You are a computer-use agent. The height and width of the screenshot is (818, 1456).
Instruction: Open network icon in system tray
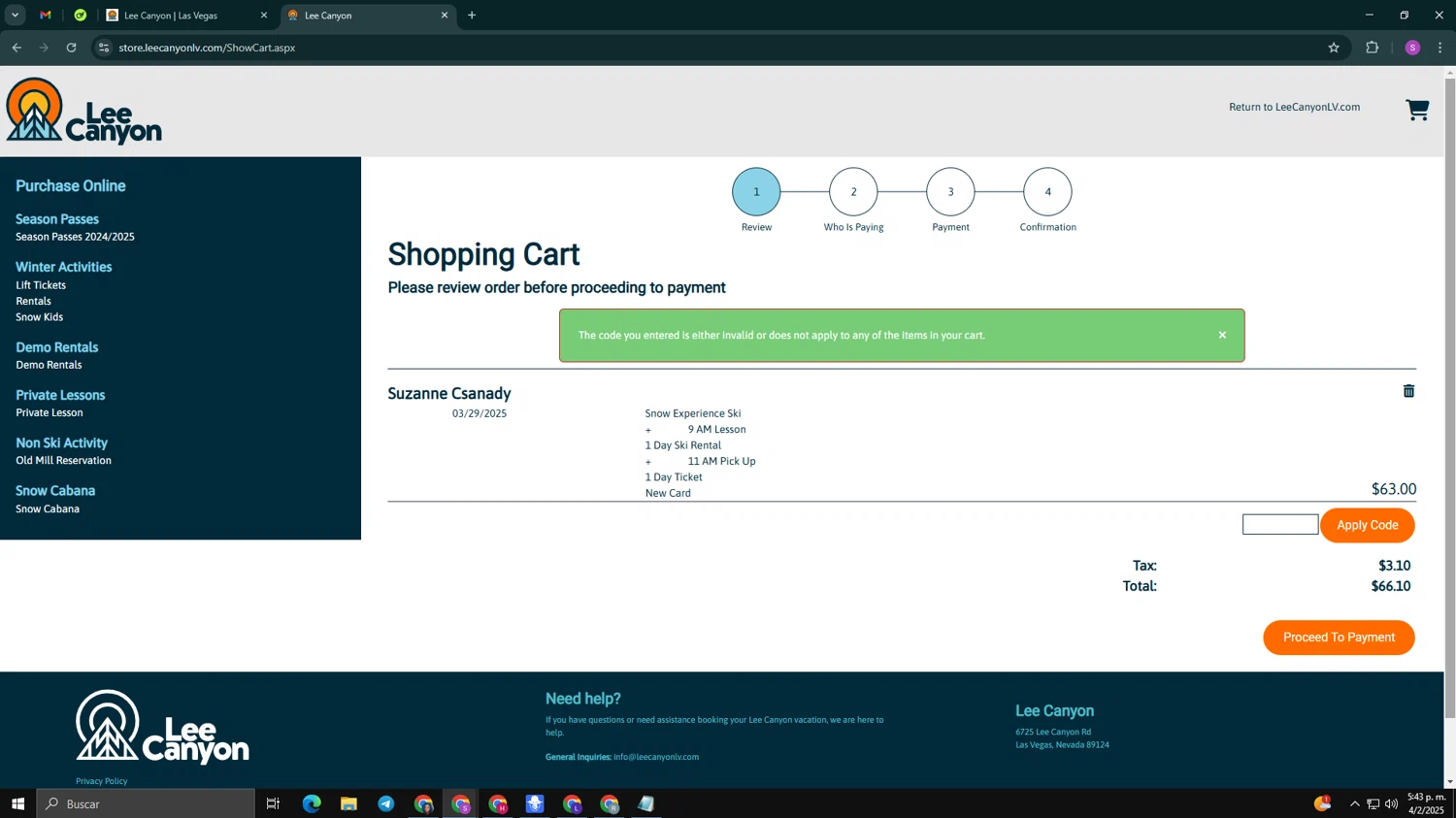click(1373, 803)
